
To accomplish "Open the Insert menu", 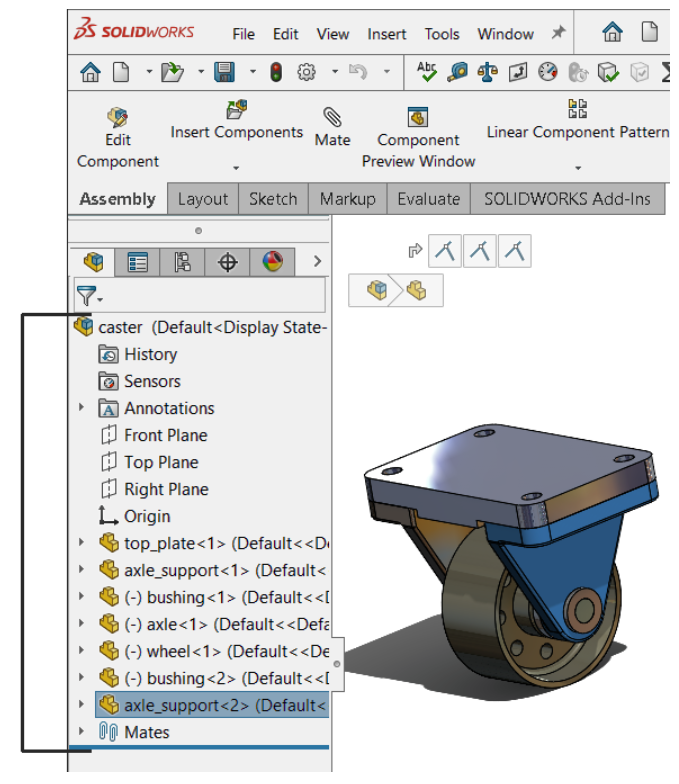I will coord(386,34).
